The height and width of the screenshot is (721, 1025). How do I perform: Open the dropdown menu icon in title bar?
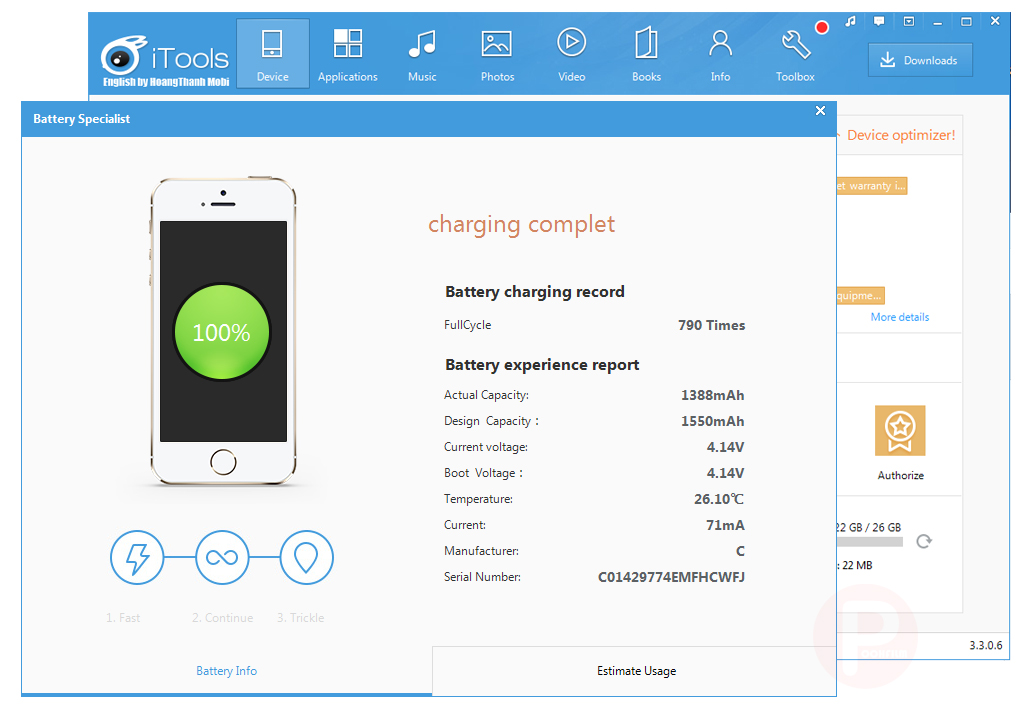pyautogui.click(x=909, y=22)
